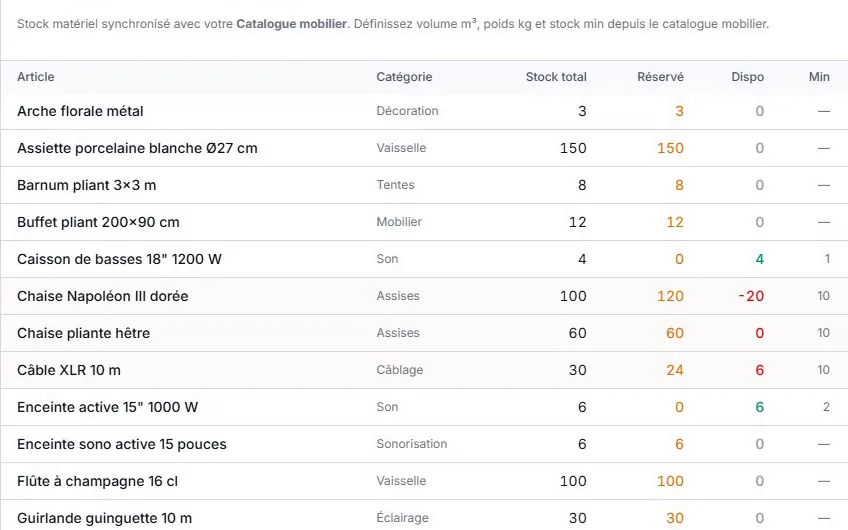Viewport: 848px width, 530px height.
Task: Click dispo value 4 for Caisson de basses
Action: 759,259
